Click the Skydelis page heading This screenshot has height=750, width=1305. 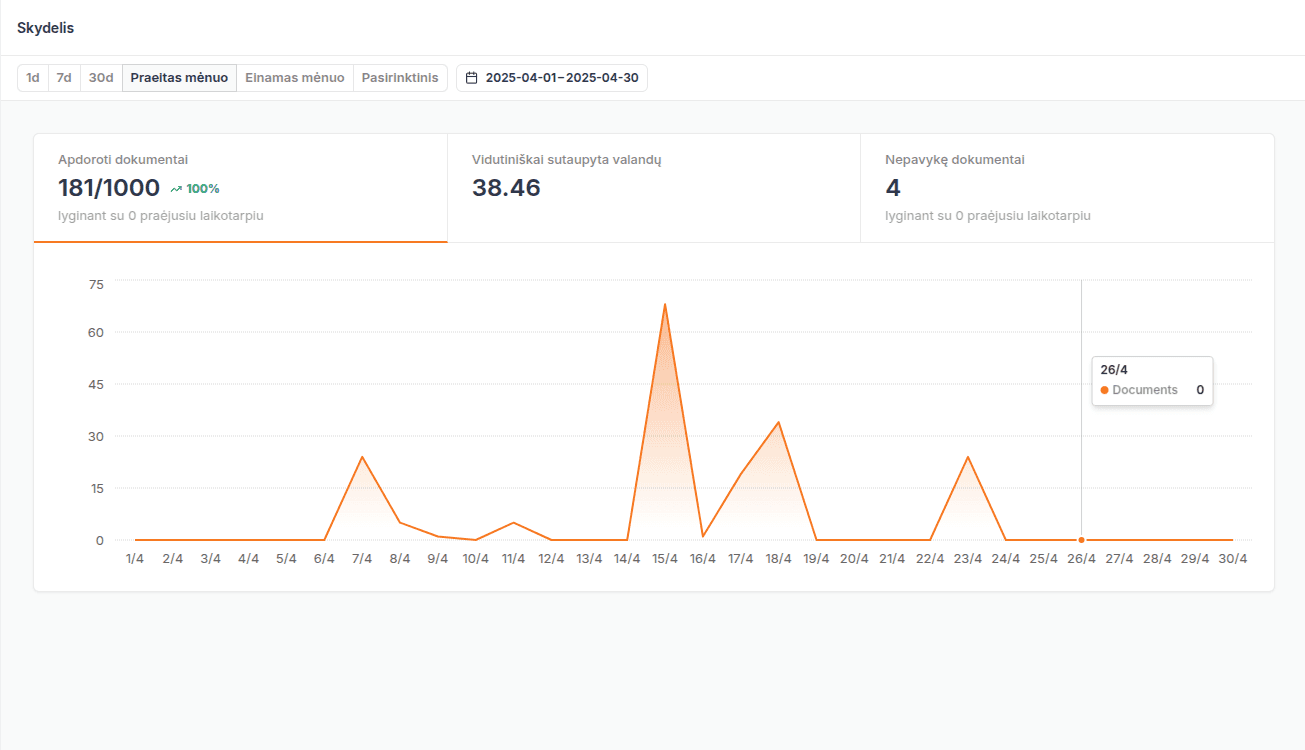(45, 28)
